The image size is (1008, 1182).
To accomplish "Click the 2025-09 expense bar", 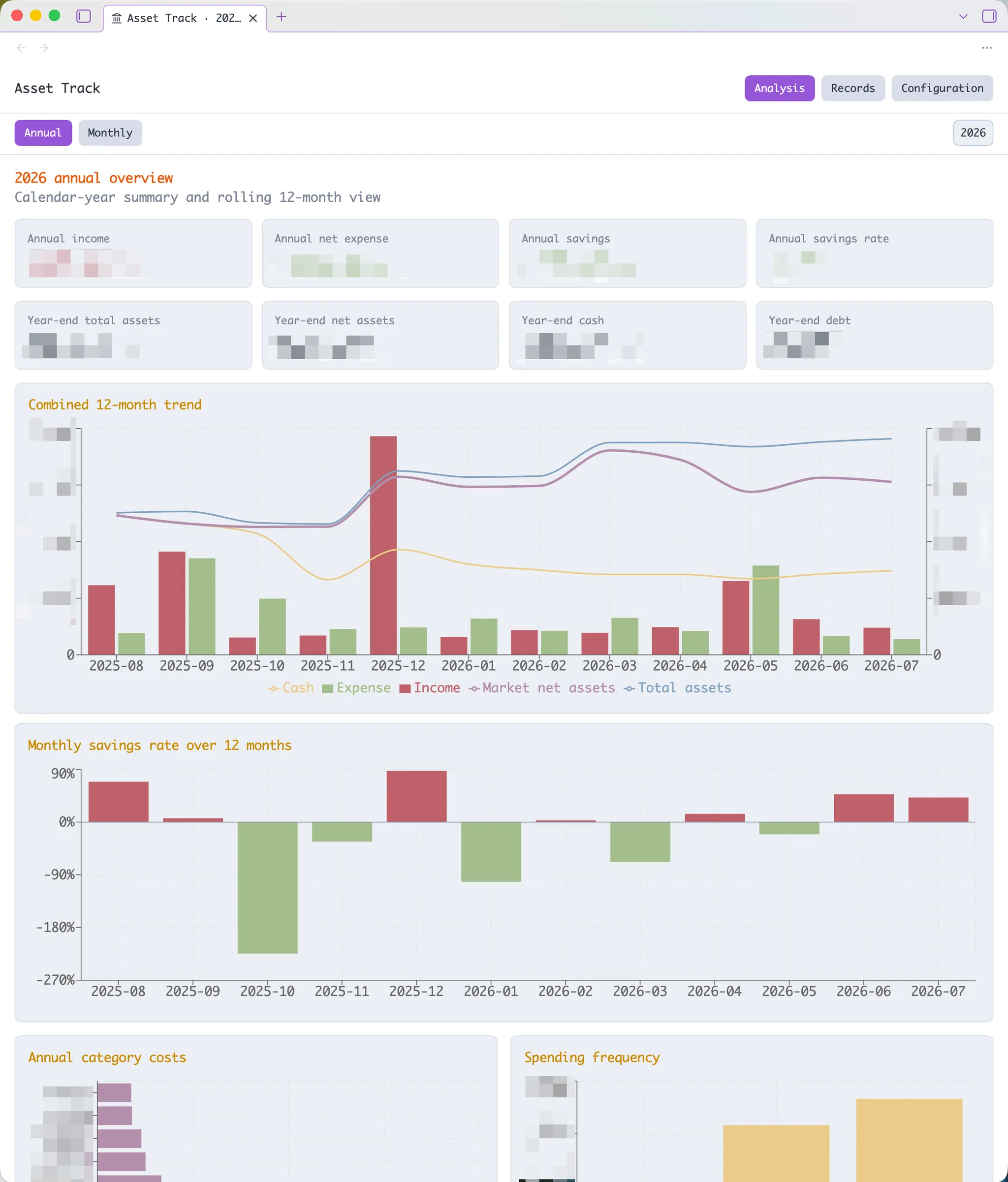I will [202, 606].
